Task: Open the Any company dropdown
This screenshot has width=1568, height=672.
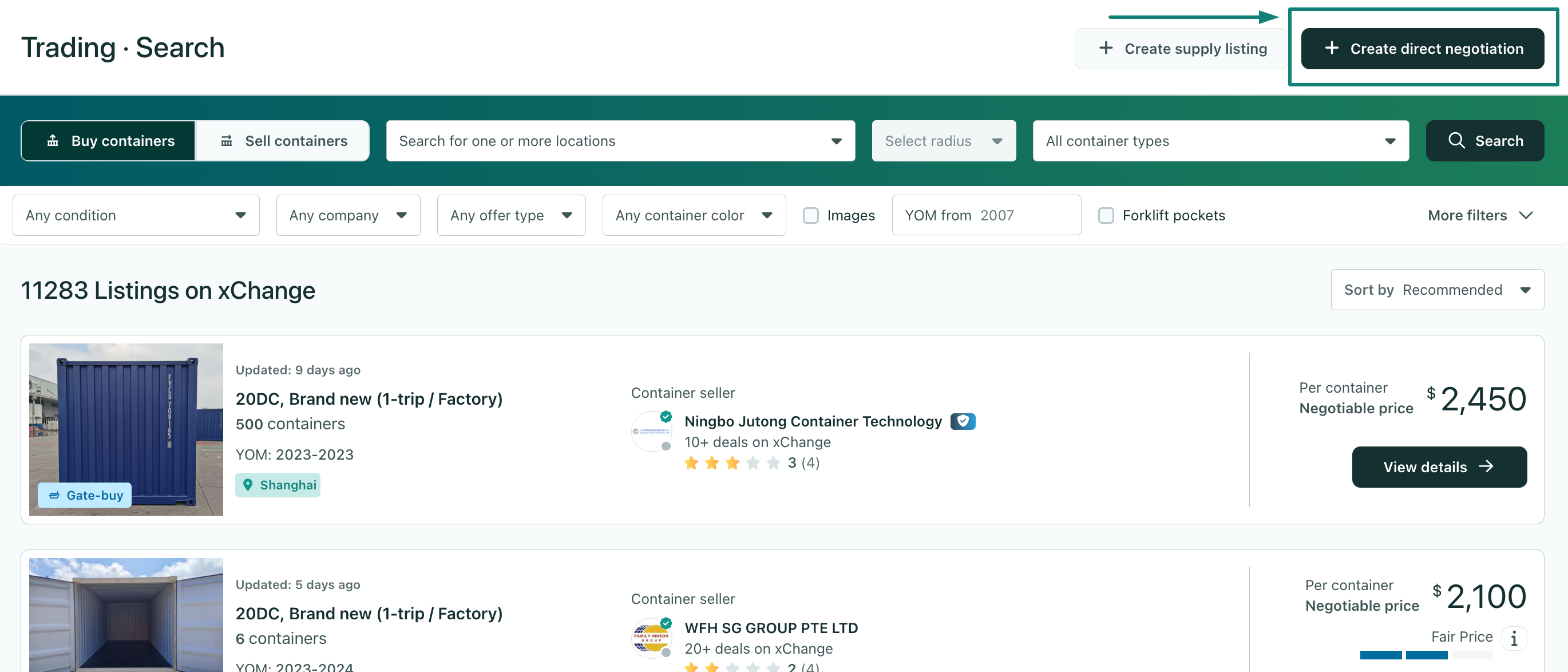Action: pos(348,215)
